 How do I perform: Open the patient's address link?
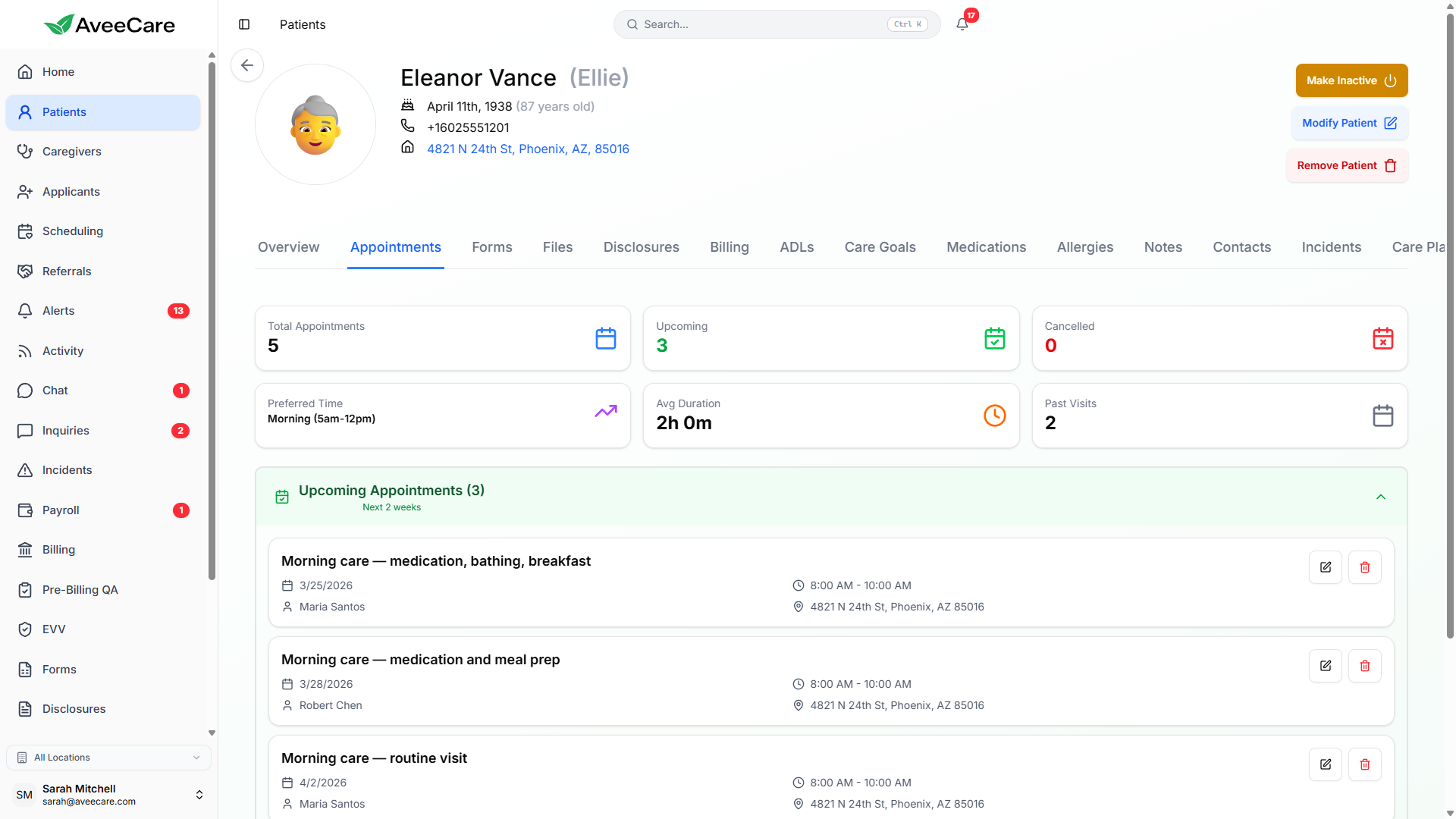click(528, 149)
